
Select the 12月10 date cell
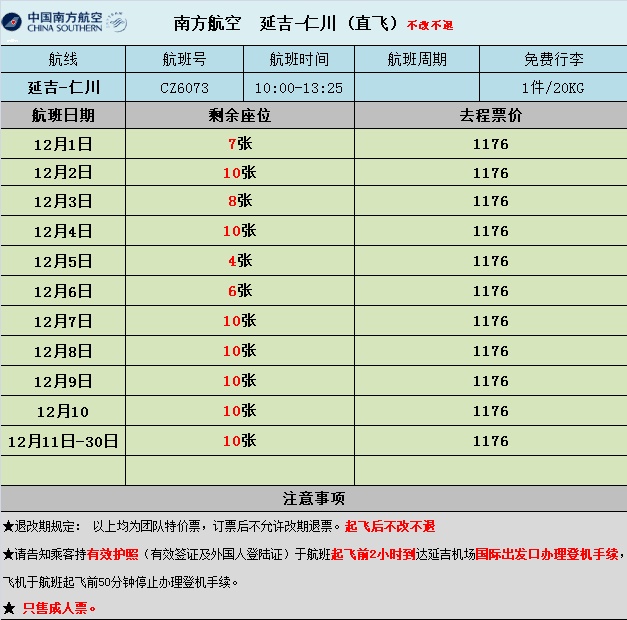tap(63, 411)
